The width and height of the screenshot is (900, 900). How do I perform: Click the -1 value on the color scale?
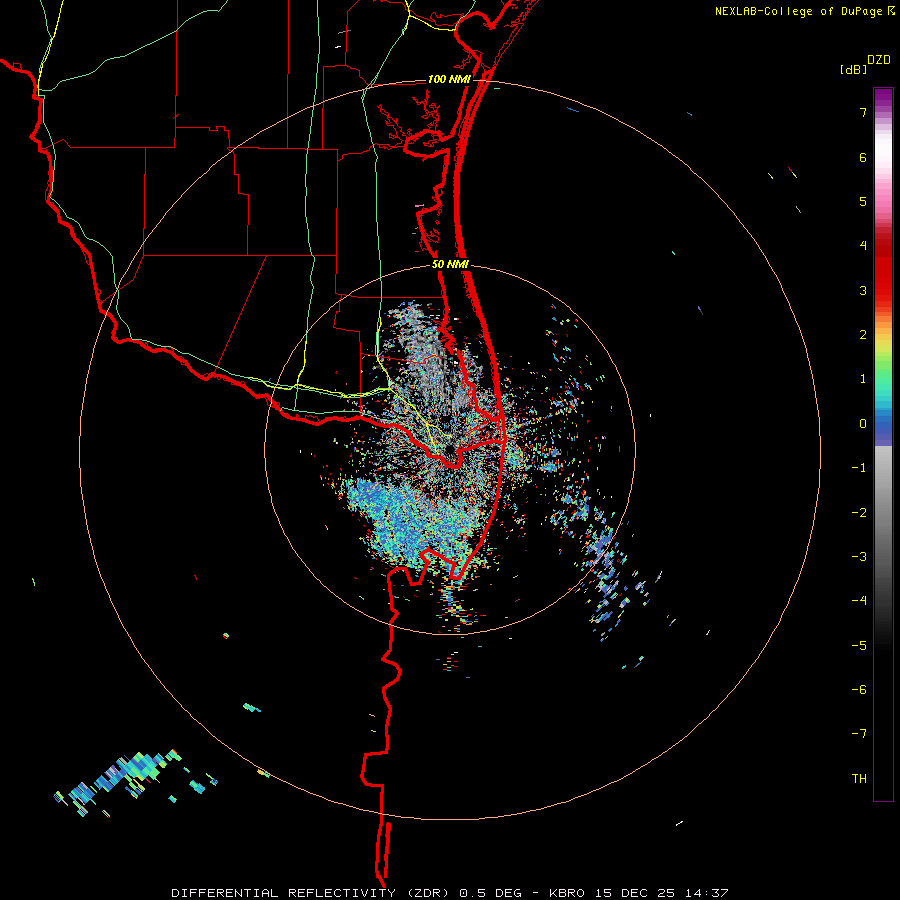[x=859, y=468]
